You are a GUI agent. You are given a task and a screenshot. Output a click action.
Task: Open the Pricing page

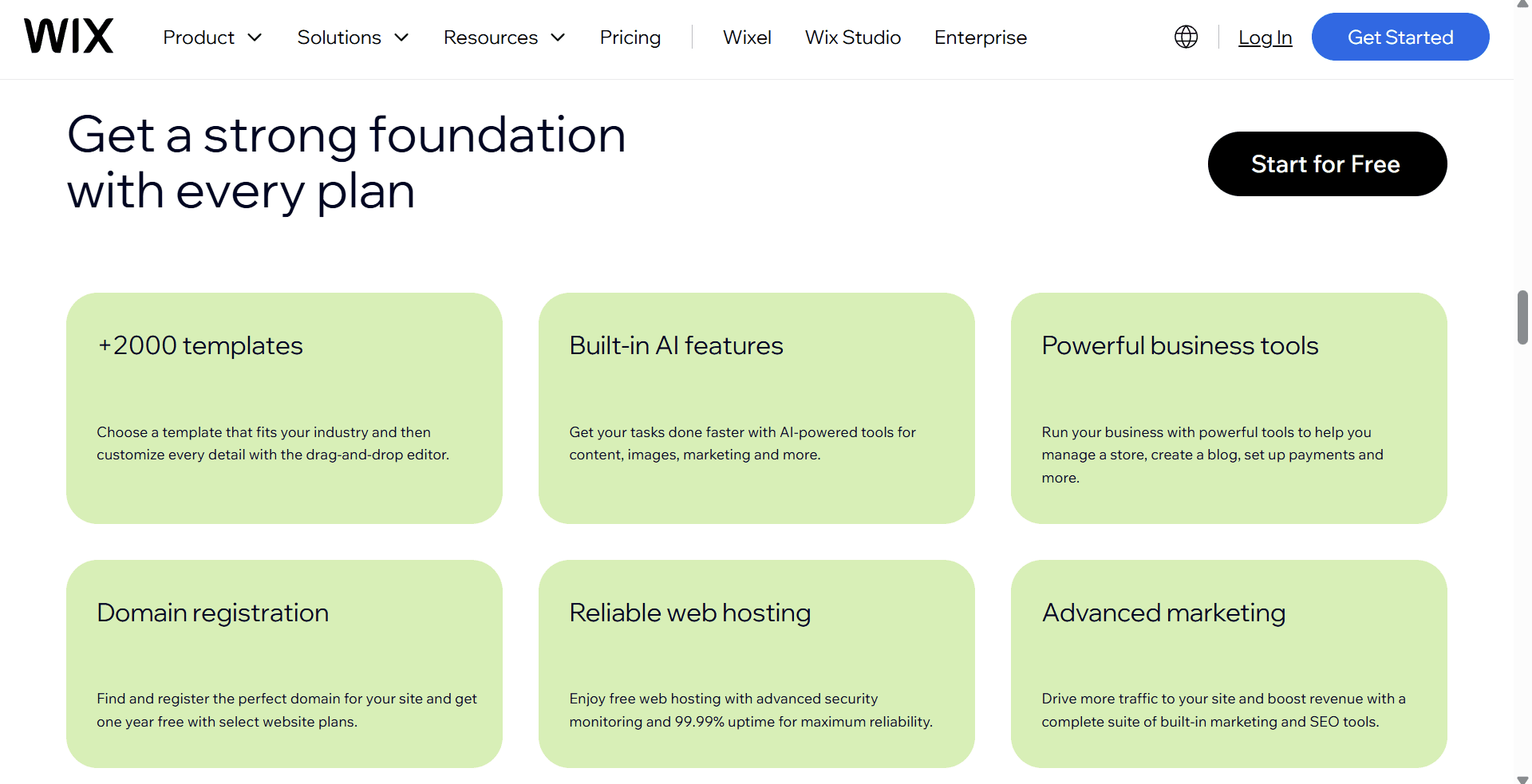(630, 37)
